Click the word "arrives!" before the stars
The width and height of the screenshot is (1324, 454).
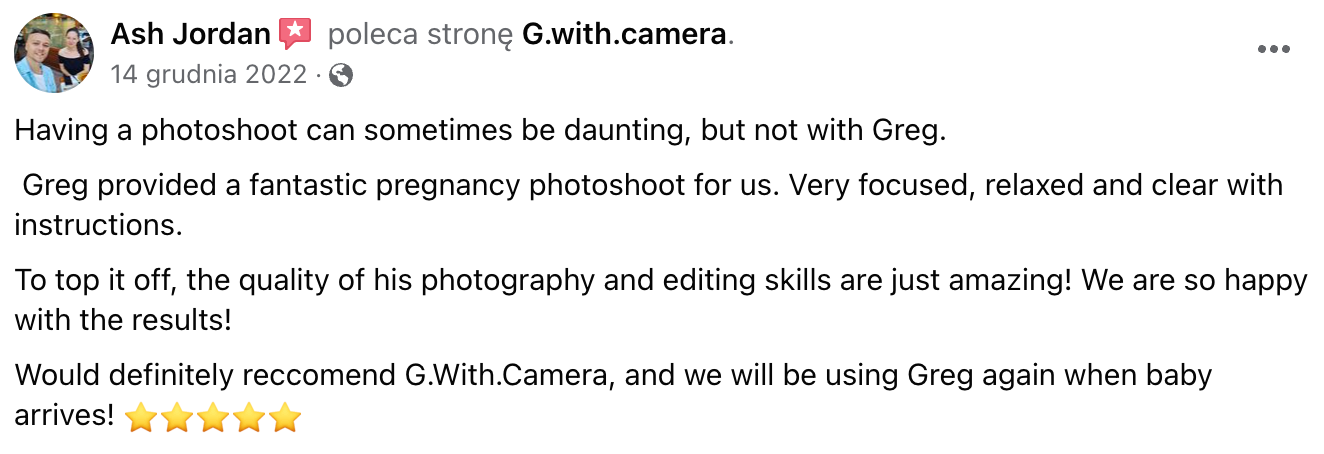pos(65,416)
